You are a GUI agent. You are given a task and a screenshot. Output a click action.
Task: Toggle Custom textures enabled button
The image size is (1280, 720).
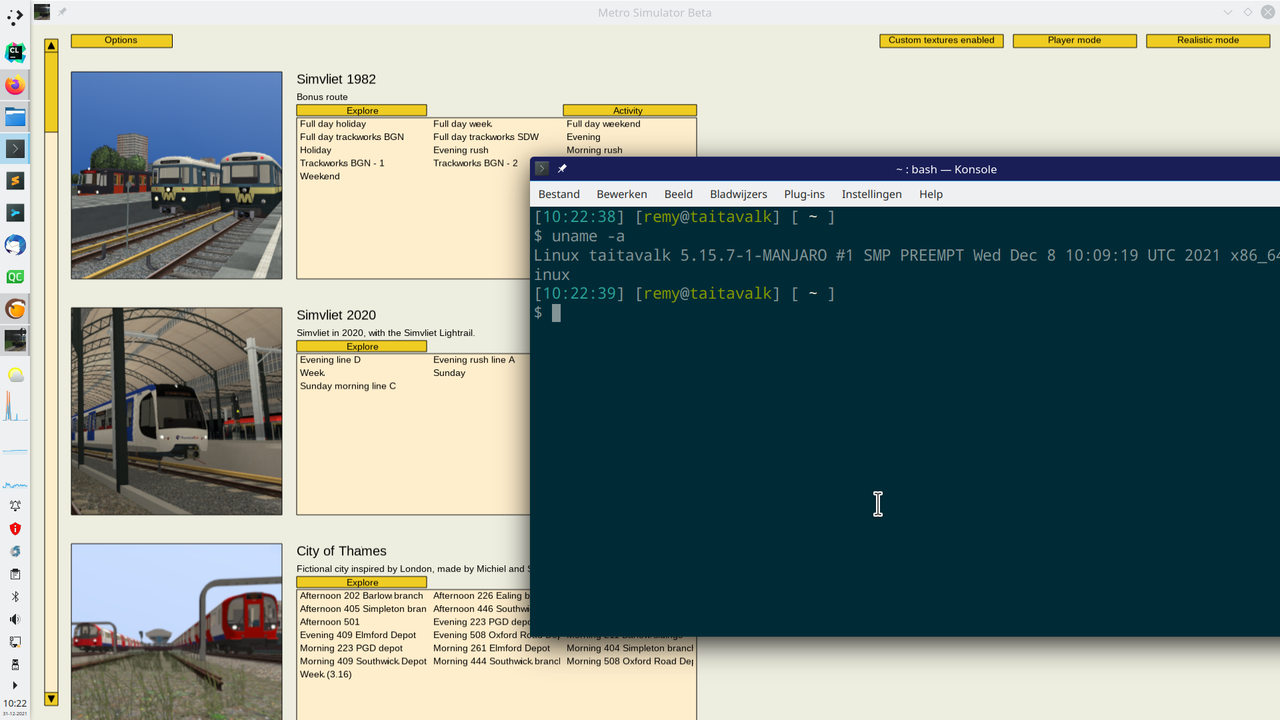coord(941,41)
